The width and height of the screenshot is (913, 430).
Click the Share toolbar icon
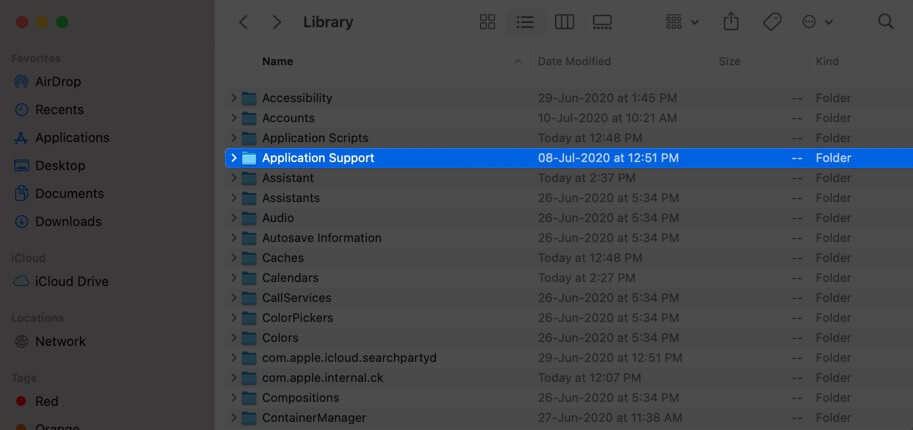coord(731,22)
